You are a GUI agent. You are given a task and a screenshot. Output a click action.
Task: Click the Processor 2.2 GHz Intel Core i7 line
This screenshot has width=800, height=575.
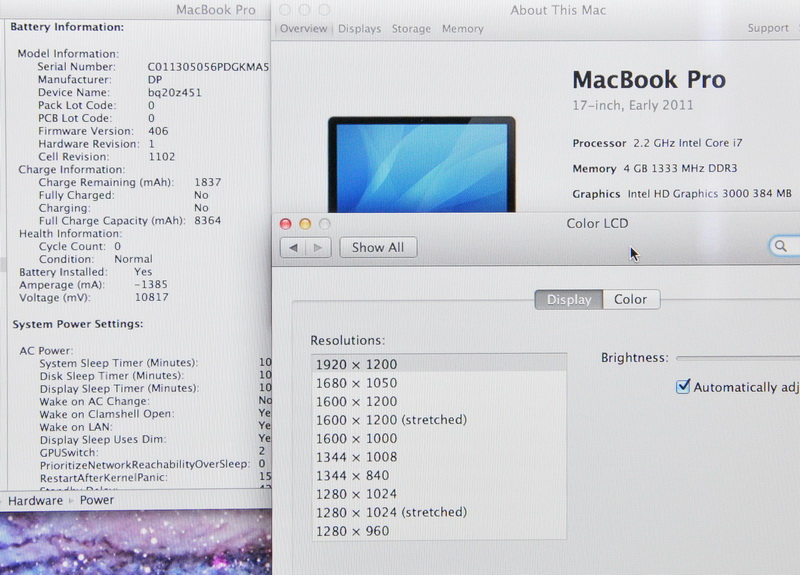[x=657, y=143]
